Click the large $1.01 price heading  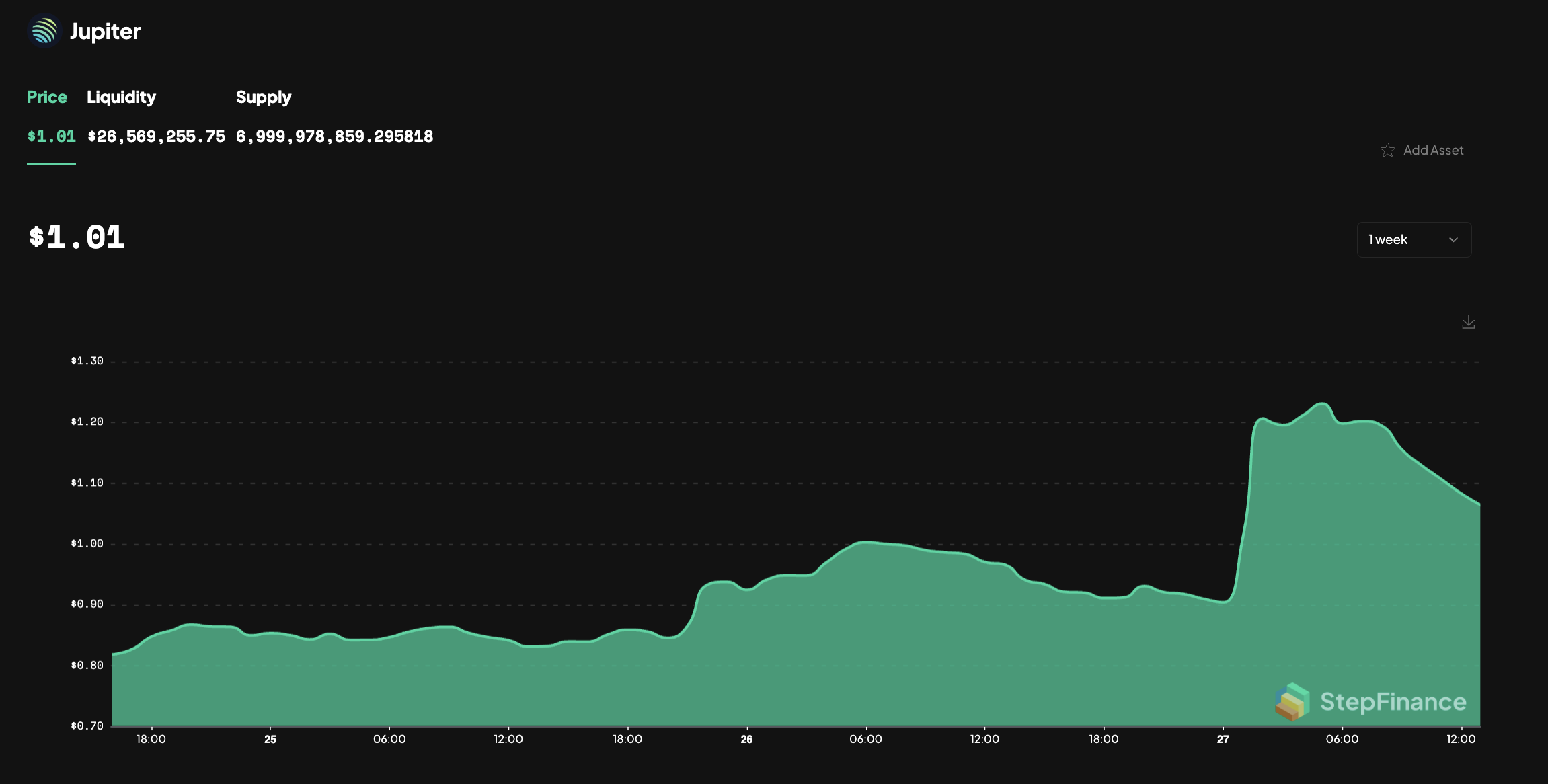coord(77,237)
